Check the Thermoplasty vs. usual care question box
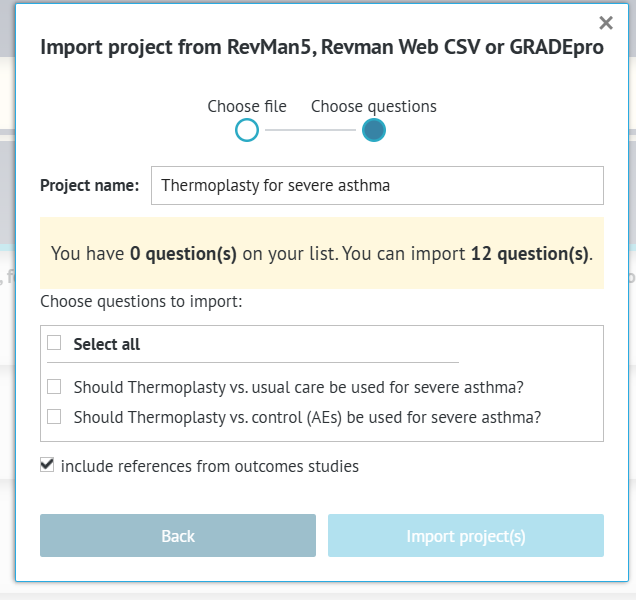 [x=54, y=387]
